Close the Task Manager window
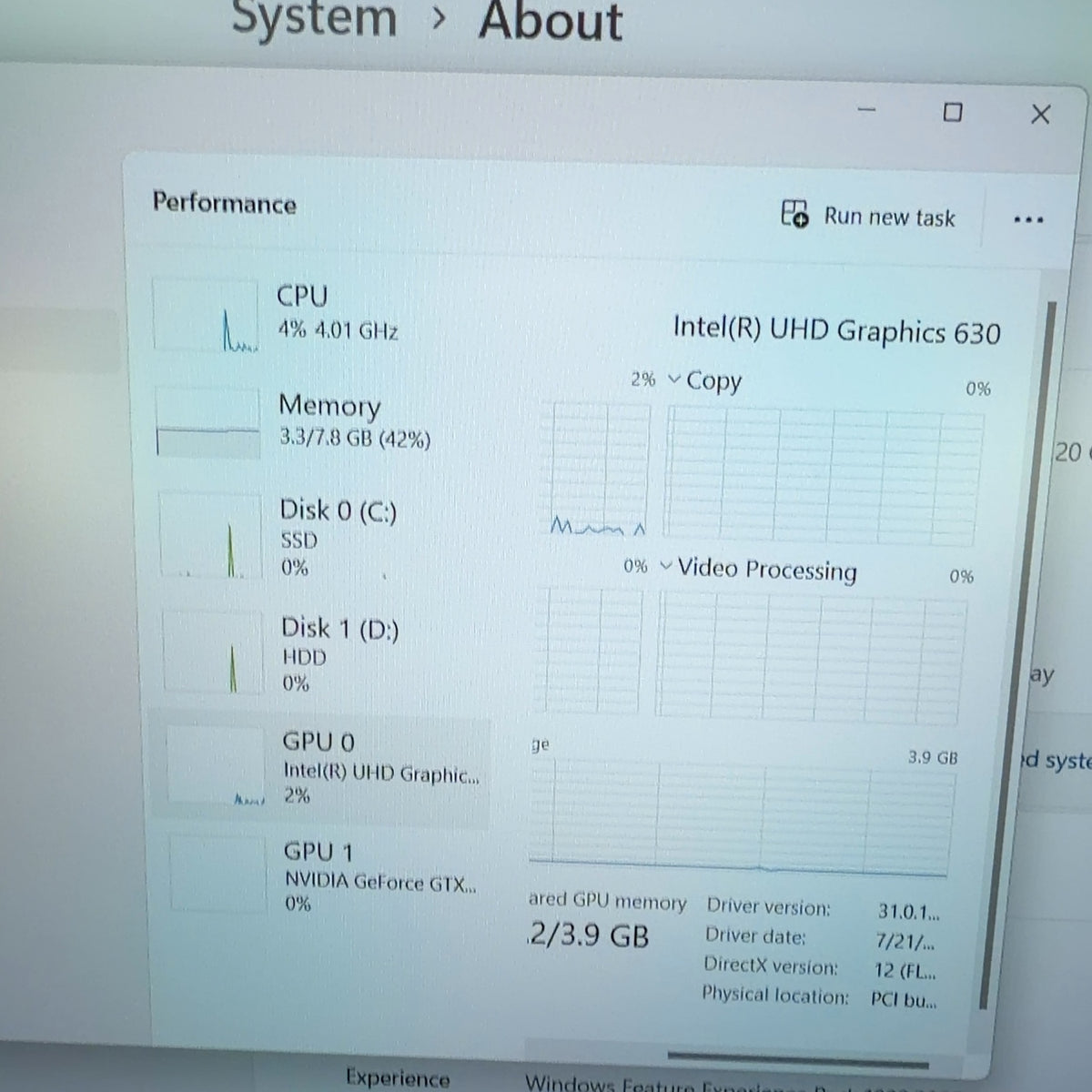This screenshot has width=1092, height=1092. coord(1040,114)
